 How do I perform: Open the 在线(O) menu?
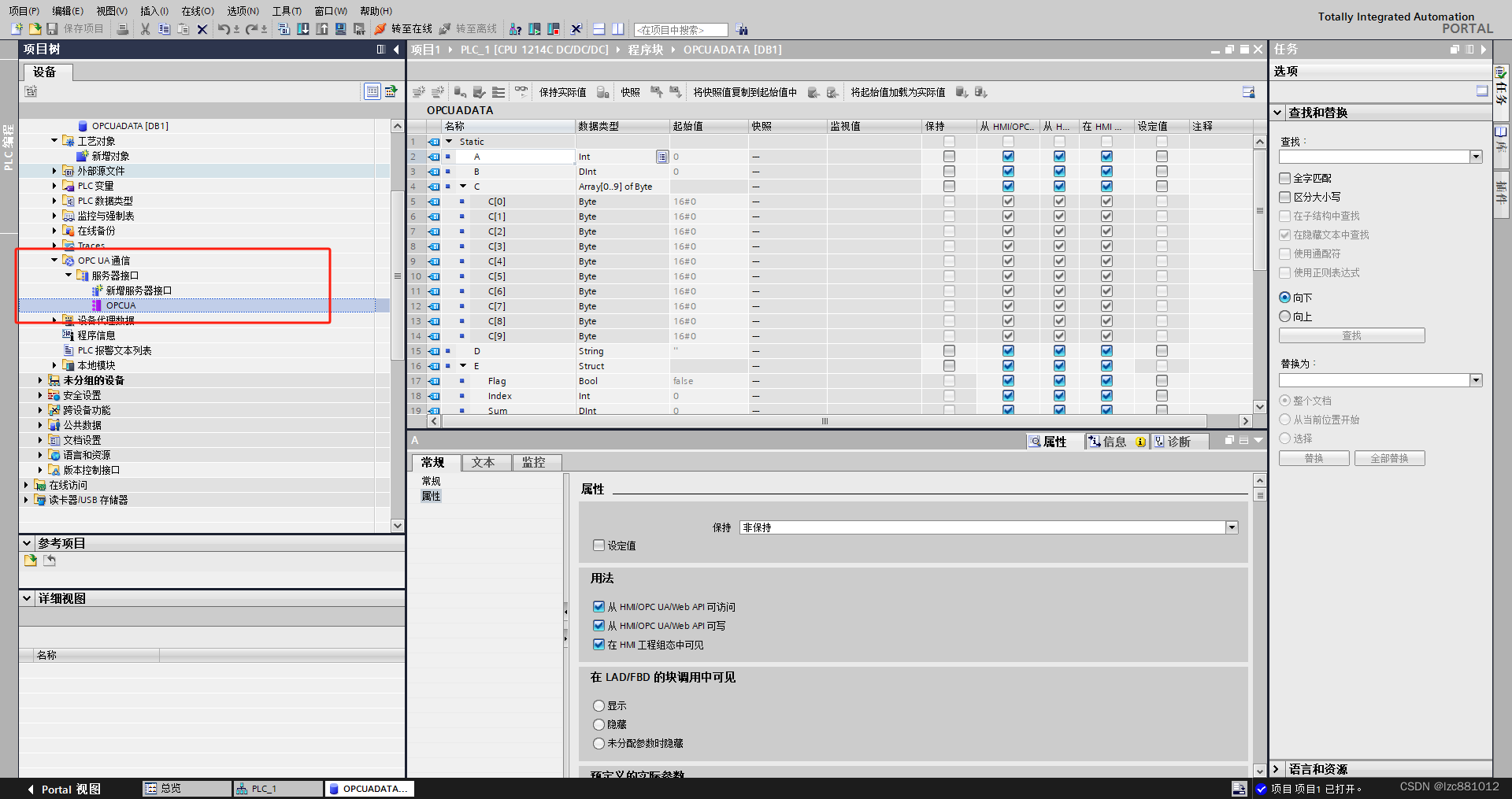[x=198, y=11]
